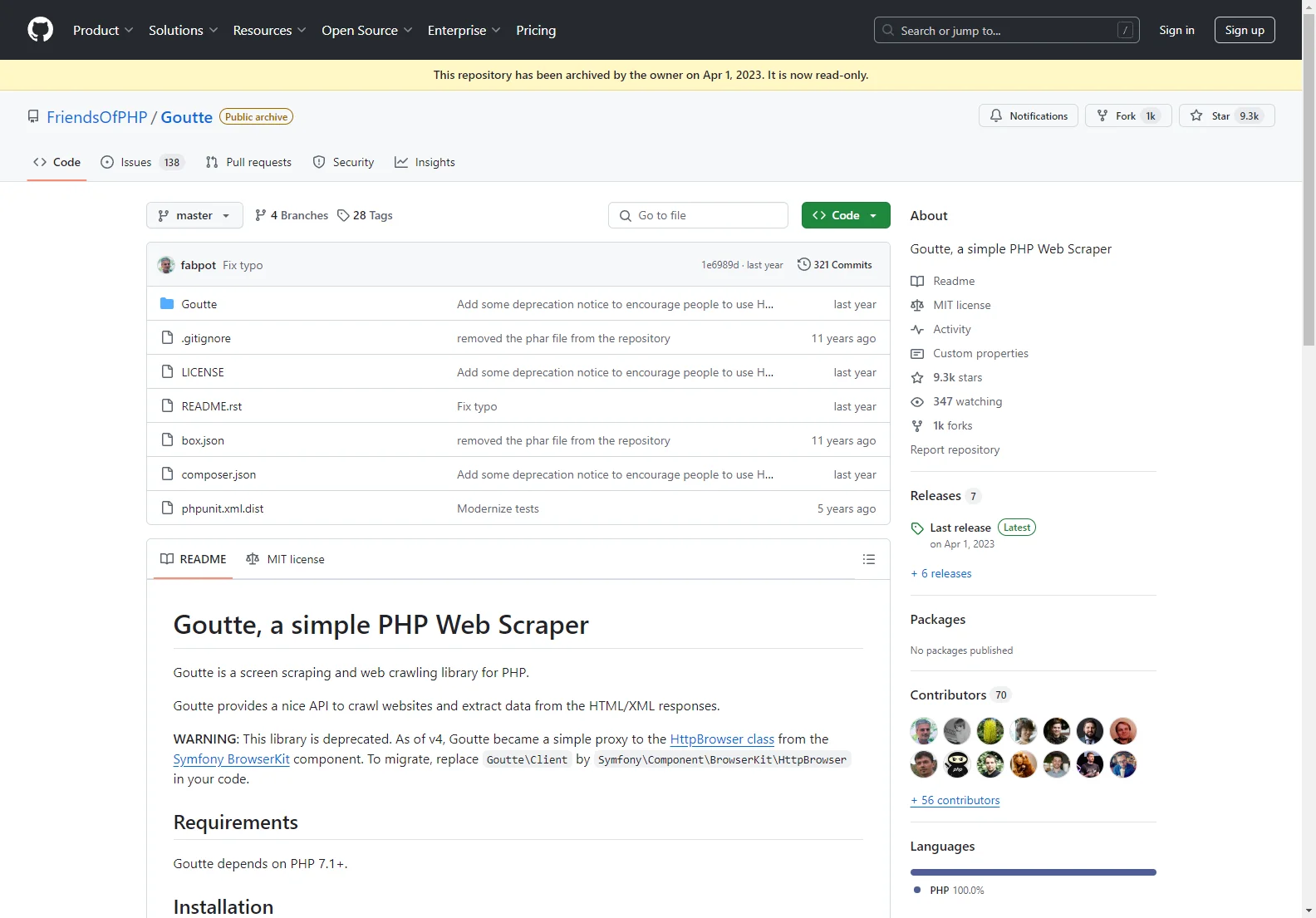View the 4 Branches link
Screen dimensions: 1316x918
tap(291, 215)
